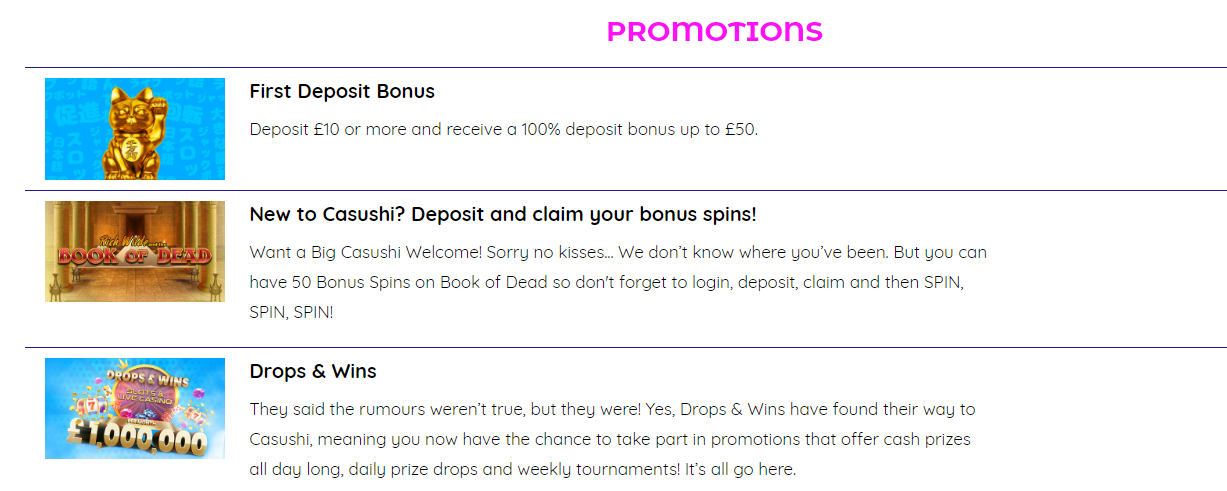Click the final 'SPIN, SPIN!' line
This screenshot has width=1227, height=491.
(291, 312)
